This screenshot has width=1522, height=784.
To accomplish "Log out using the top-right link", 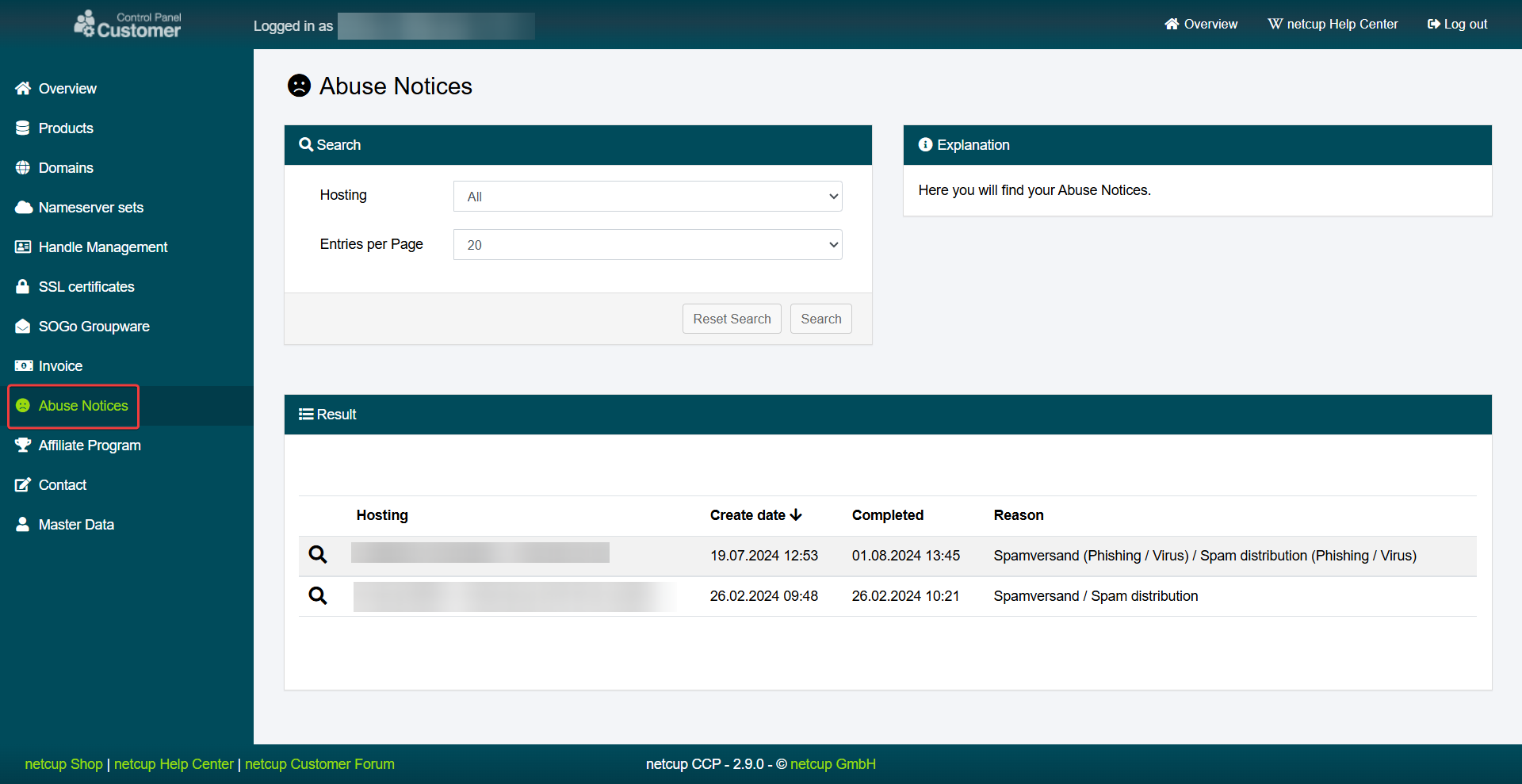I will [1457, 25].
